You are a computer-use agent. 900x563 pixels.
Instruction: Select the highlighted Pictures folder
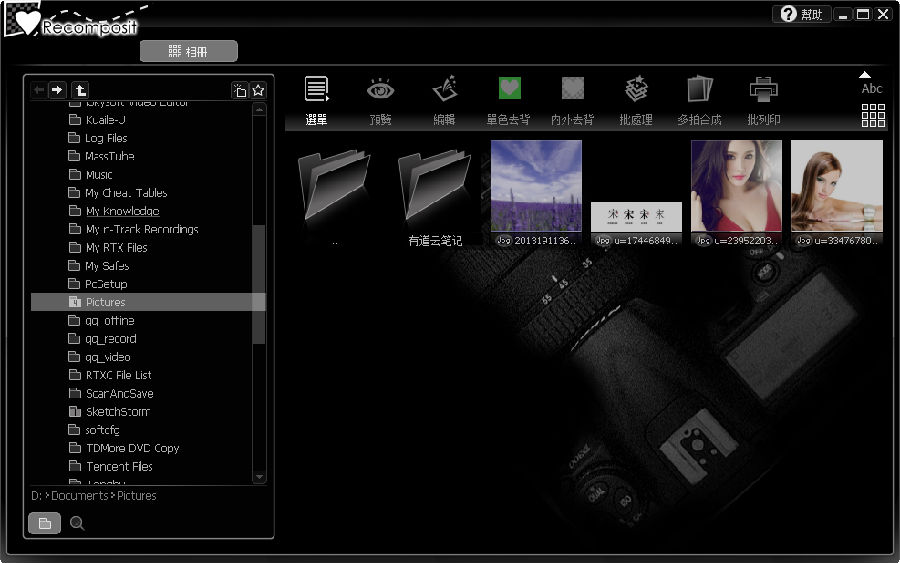tap(148, 302)
